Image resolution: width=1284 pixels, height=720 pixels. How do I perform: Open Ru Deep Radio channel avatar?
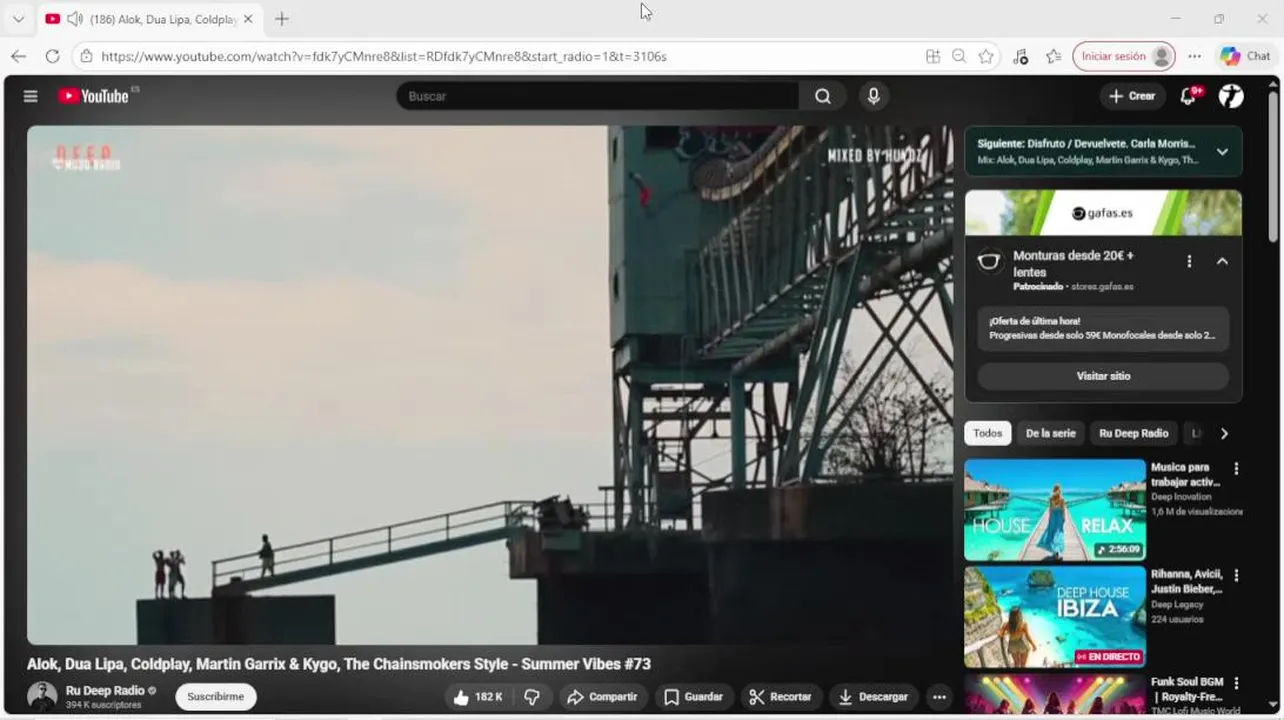[x=42, y=696]
